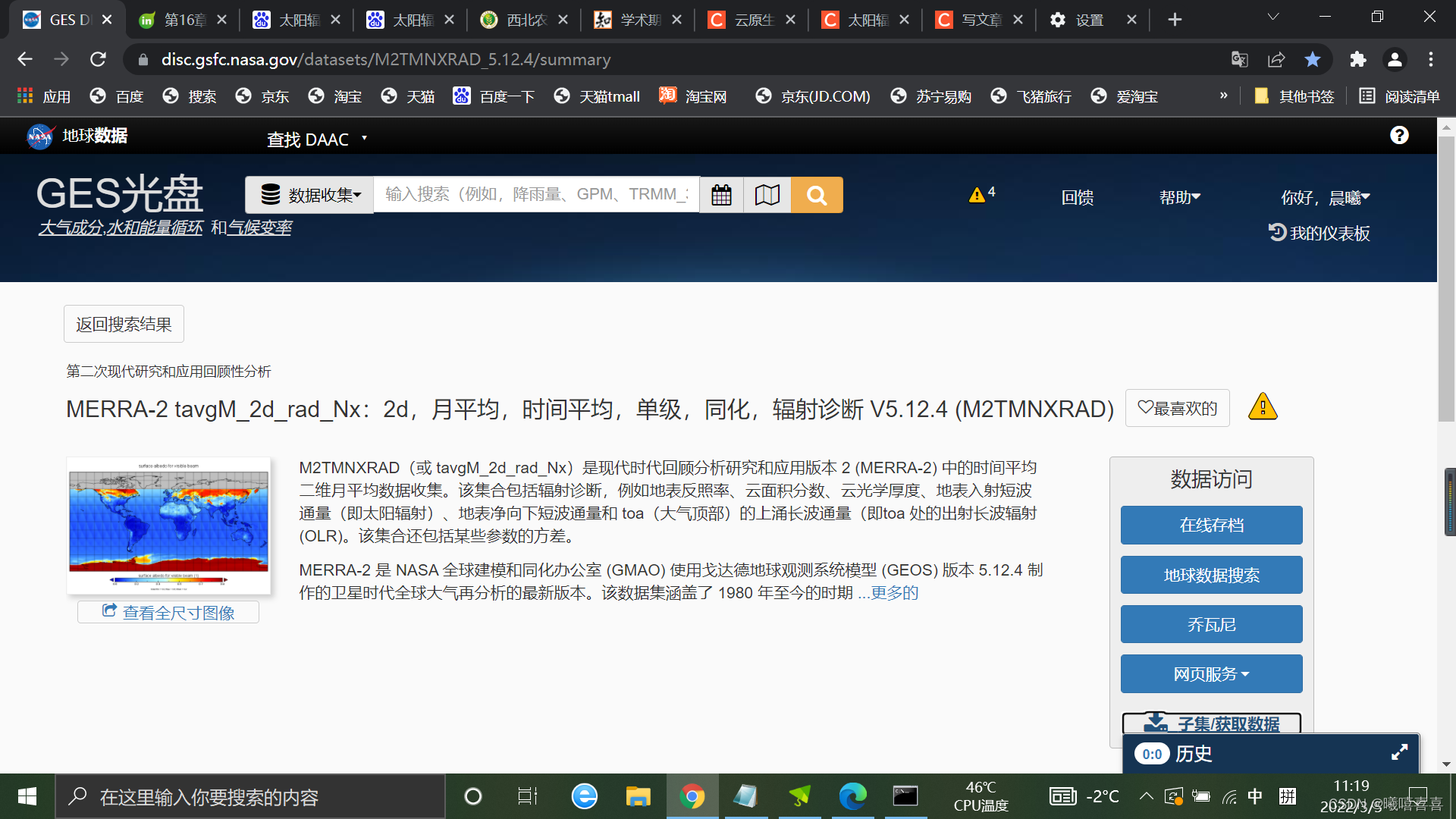
Task: Open the apps grid in bookmarks bar
Action: [x=25, y=96]
